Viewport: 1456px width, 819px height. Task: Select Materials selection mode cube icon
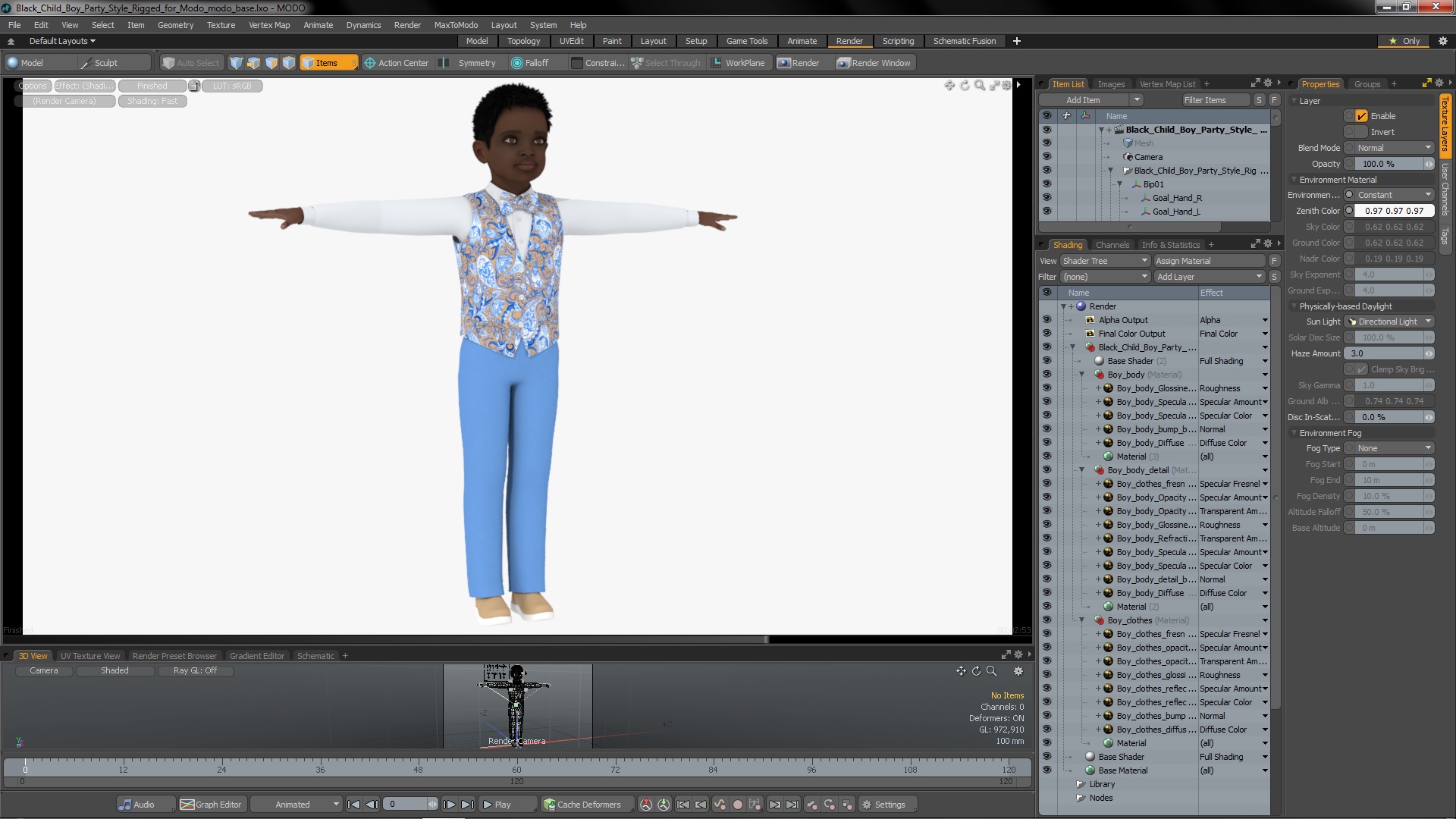(288, 63)
